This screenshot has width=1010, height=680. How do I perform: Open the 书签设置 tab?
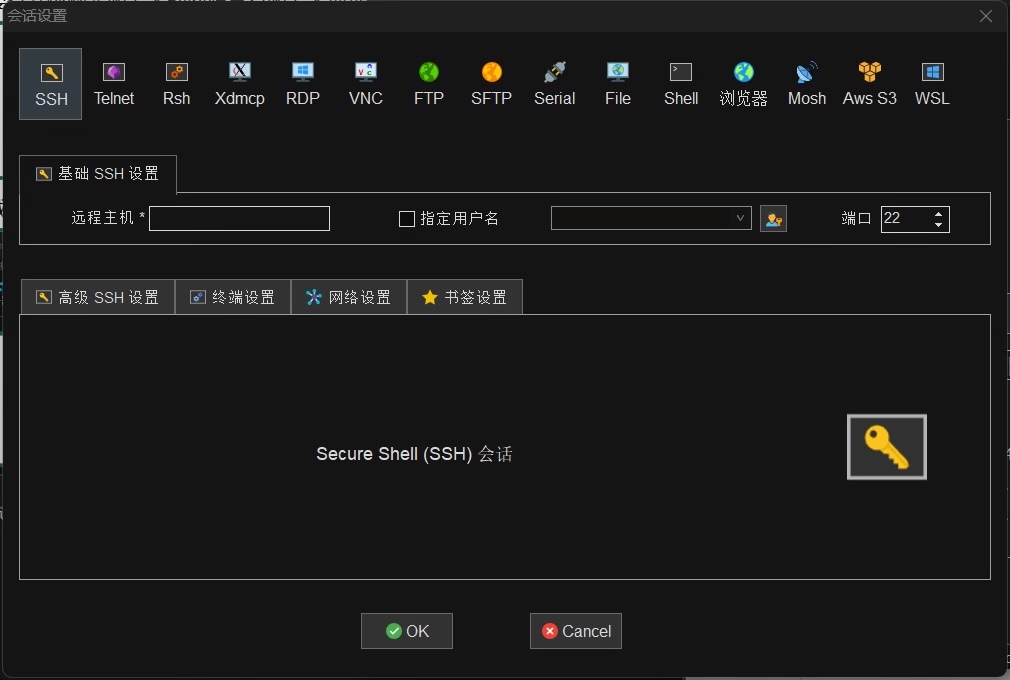464,297
